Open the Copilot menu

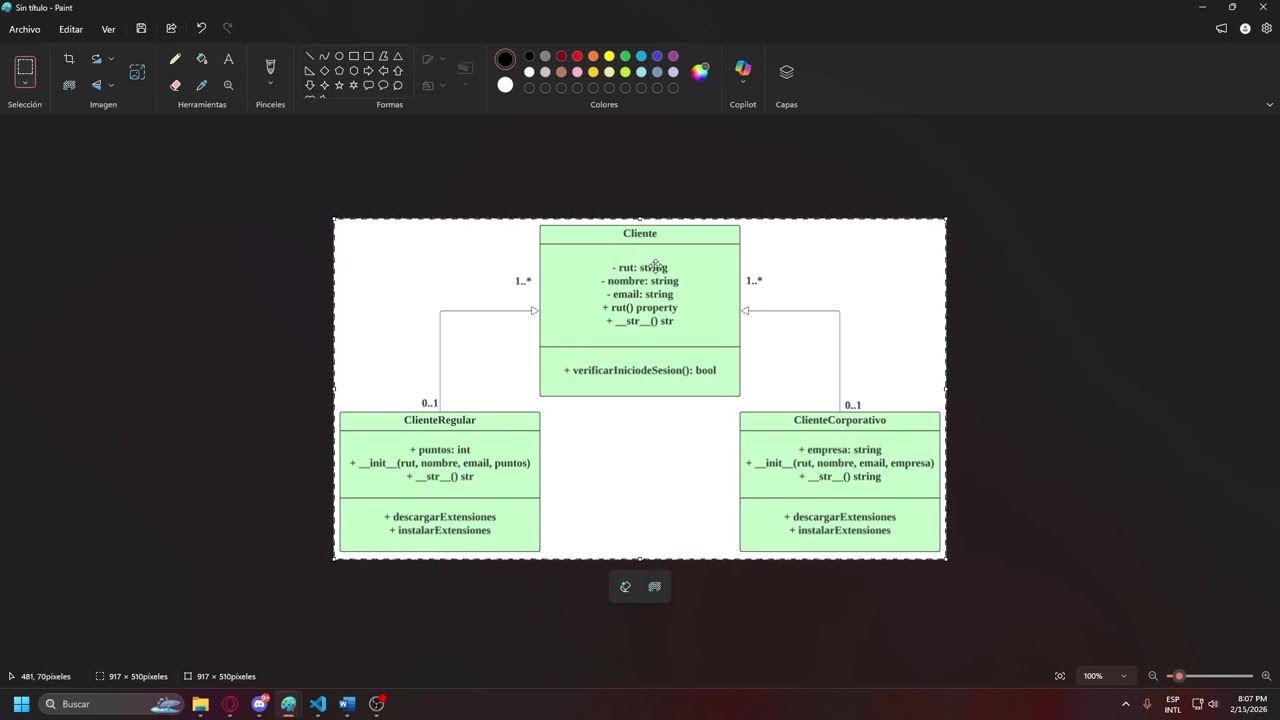(743, 71)
